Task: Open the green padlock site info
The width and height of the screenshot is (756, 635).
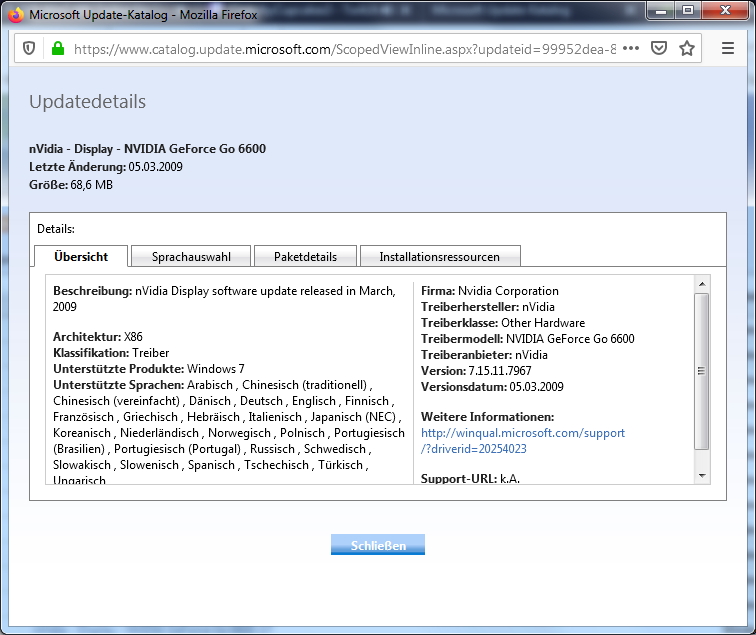Action: [x=58, y=48]
